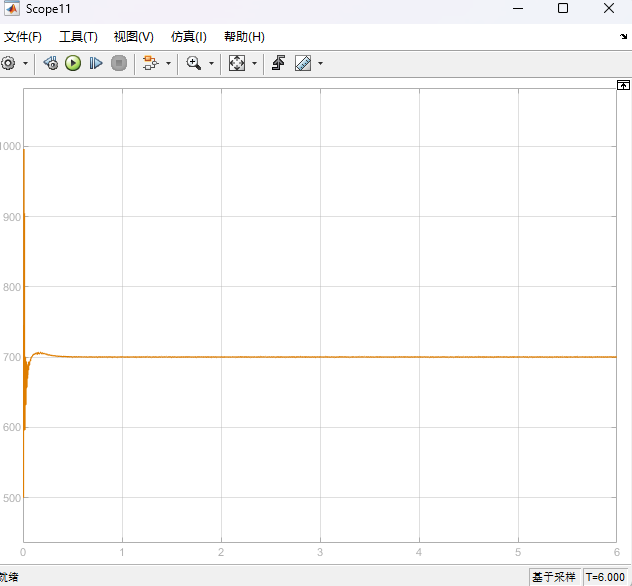Open the triggers icon in toolbar
The width and height of the screenshot is (632, 586).
click(279, 63)
